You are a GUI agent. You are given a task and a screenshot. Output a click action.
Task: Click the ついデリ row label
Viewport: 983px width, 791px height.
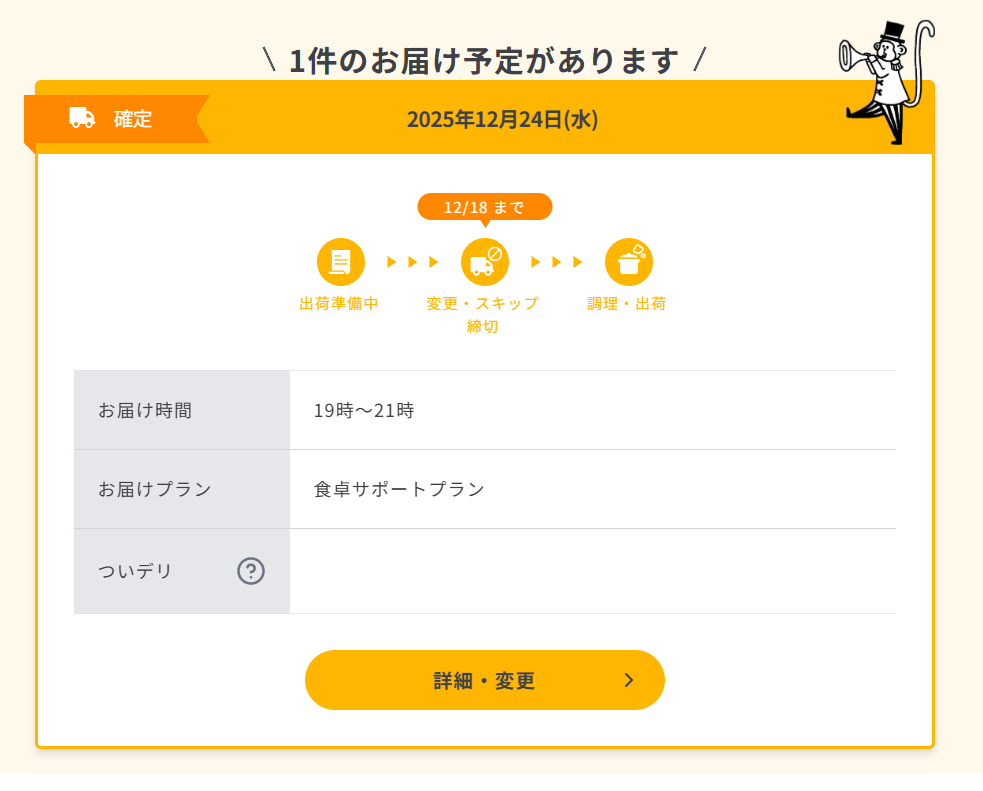136,571
